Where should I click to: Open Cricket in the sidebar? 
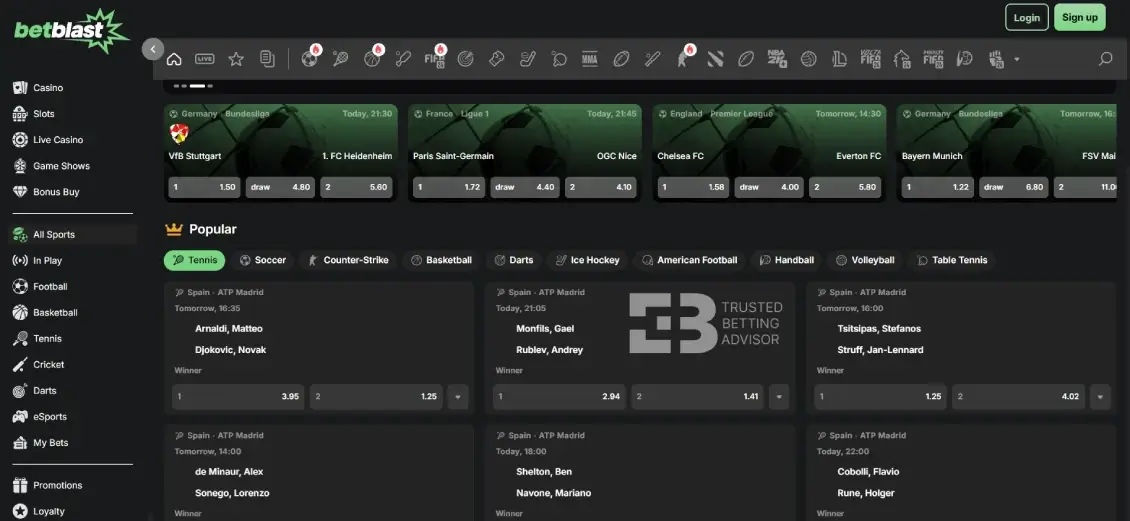tap(48, 365)
